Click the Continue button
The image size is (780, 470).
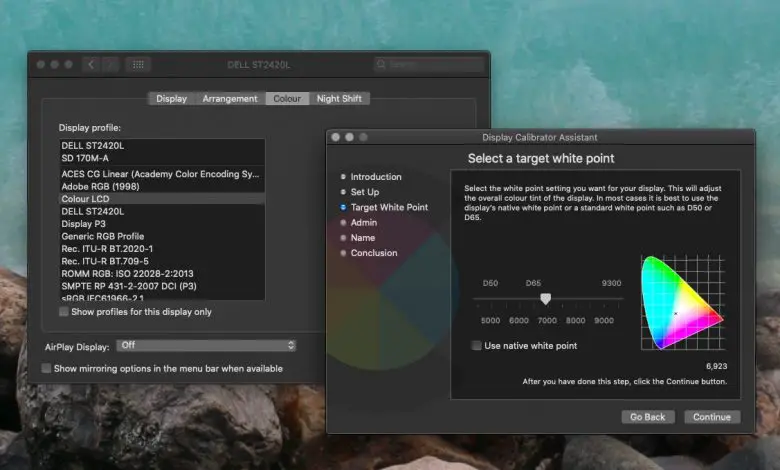pos(712,417)
